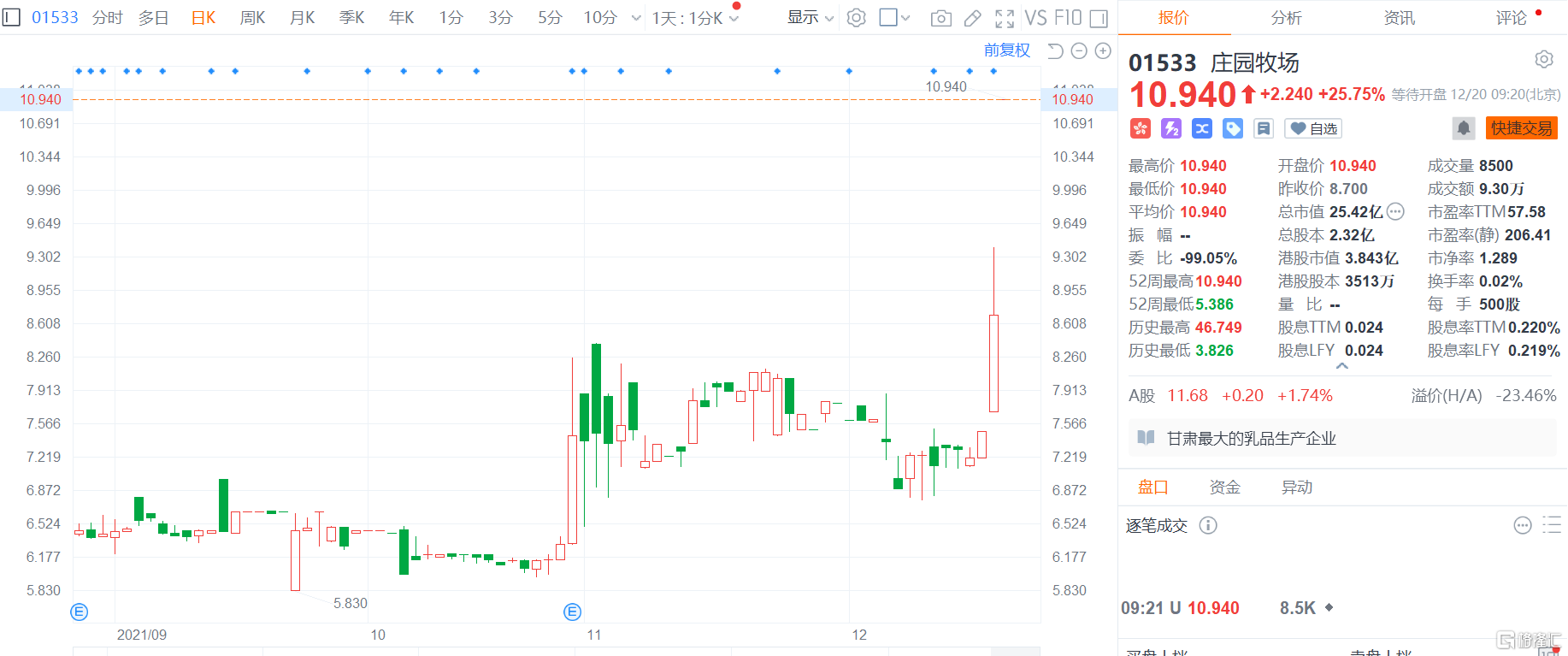Open chart settings gear in toolbar

pyautogui.click(x=857, y=18)
